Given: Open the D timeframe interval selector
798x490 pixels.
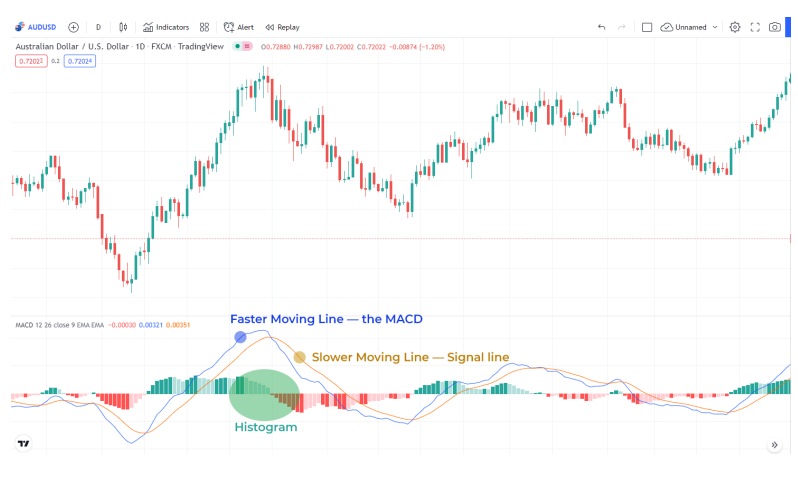Looking at the screenshot, I should click(x=98, y=27).
